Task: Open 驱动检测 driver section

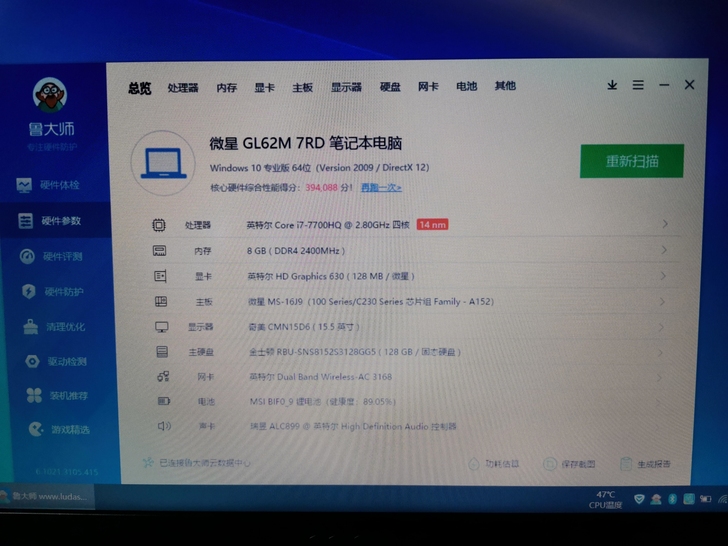Action: [56, 361]
